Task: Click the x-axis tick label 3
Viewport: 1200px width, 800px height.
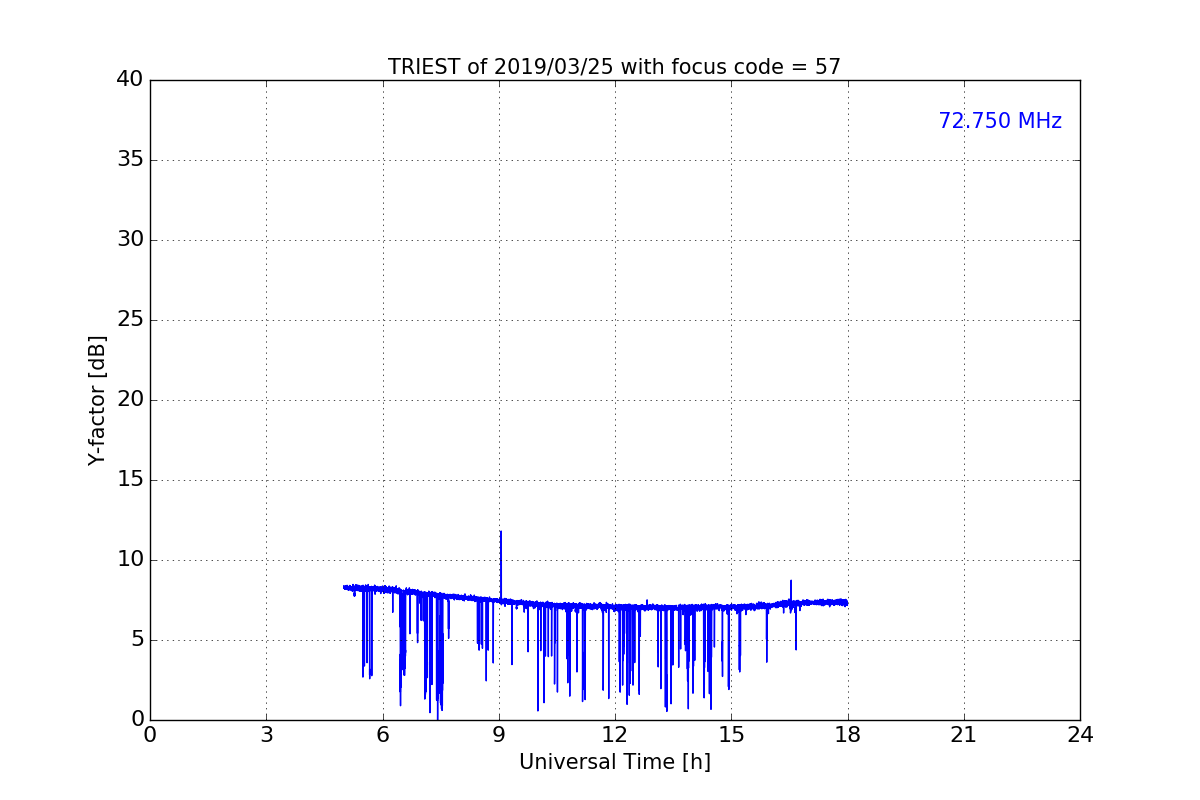Action: 266,735
